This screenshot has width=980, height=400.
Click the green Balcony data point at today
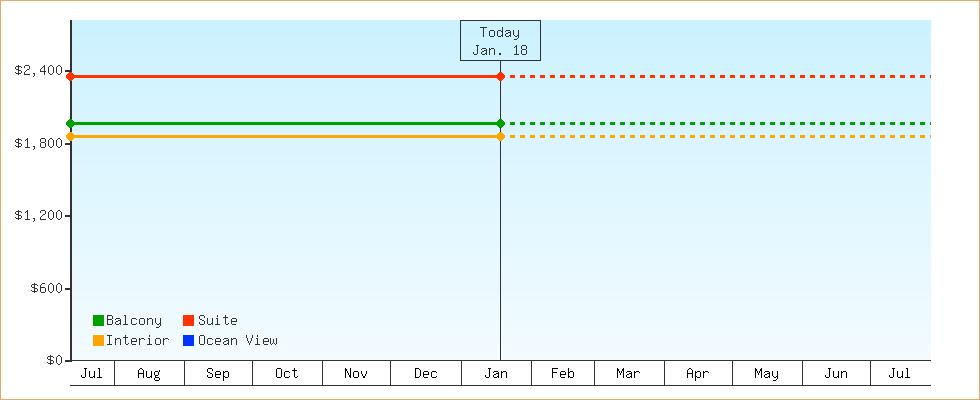(x=500, y=123)
